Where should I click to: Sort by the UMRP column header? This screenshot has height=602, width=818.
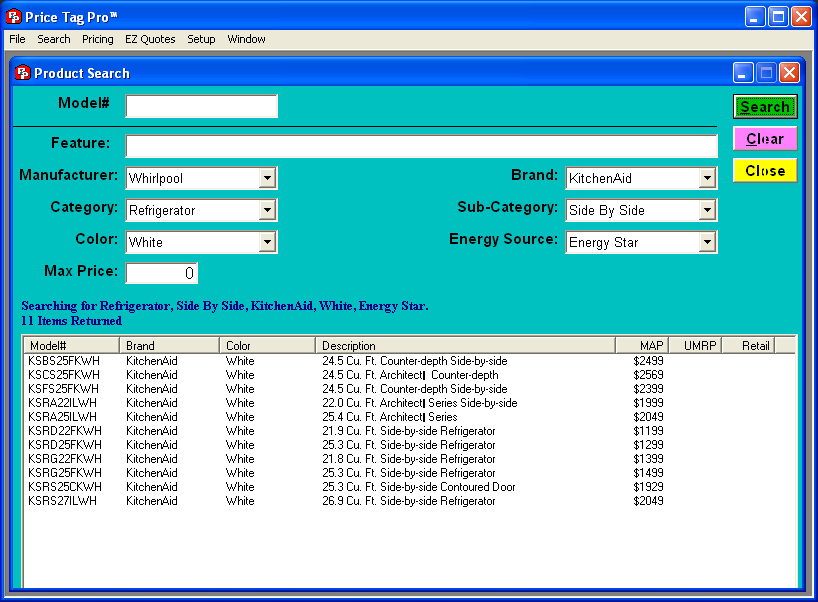point(695,345)
